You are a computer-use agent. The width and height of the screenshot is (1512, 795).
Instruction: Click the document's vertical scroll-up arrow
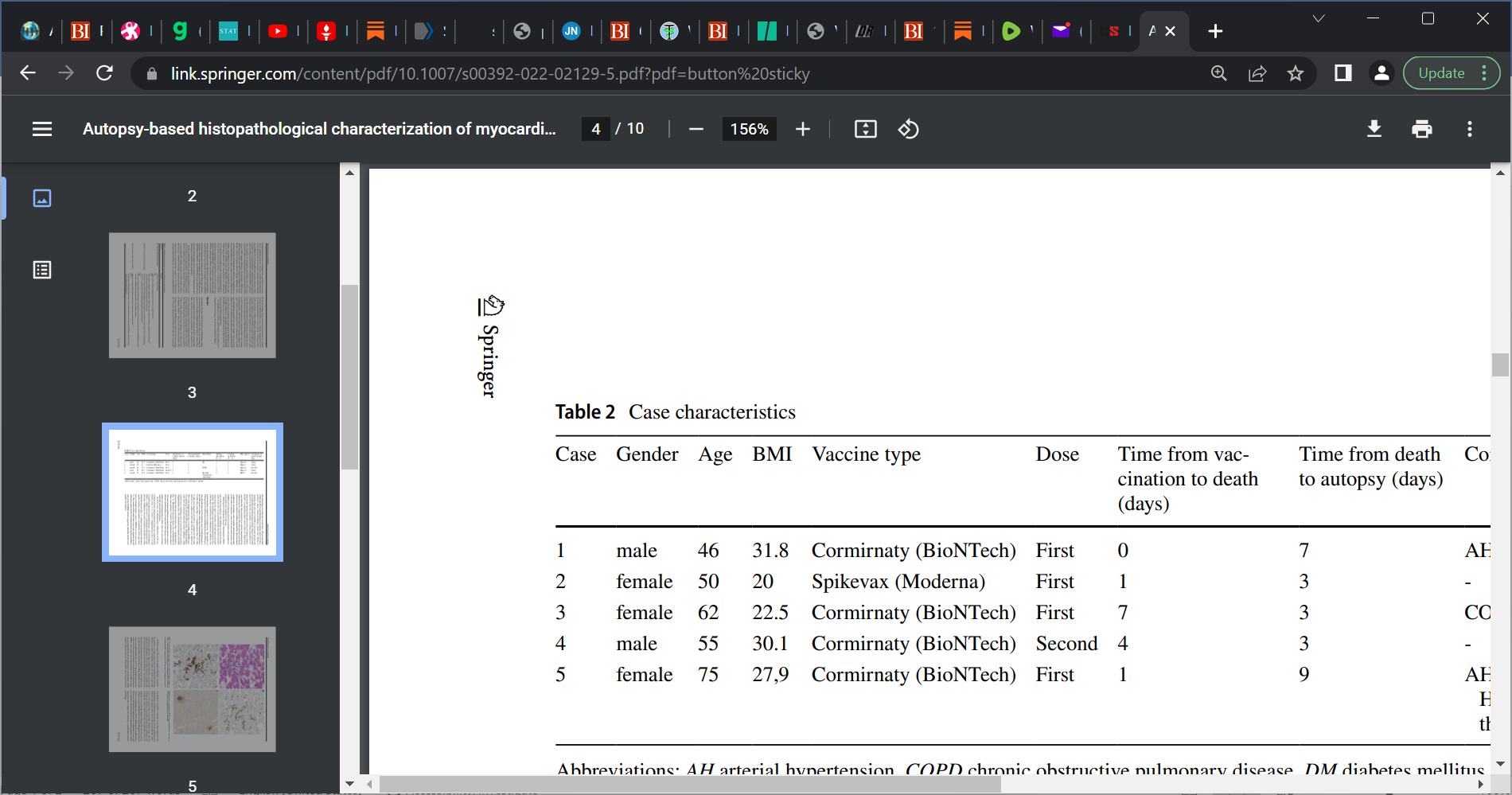coord(1500,172)
